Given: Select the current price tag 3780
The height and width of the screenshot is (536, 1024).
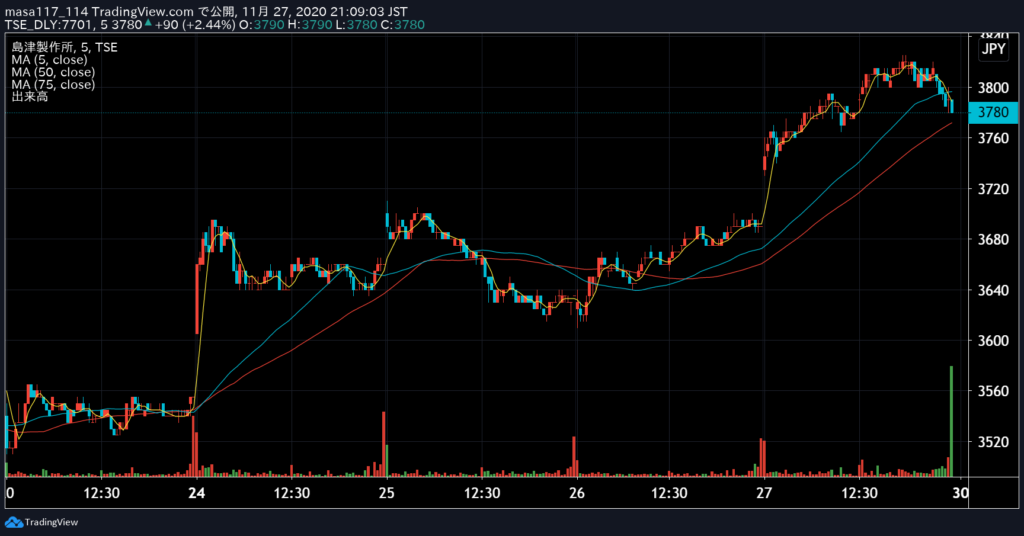Looking at the screenshot, I should point(993,112).
